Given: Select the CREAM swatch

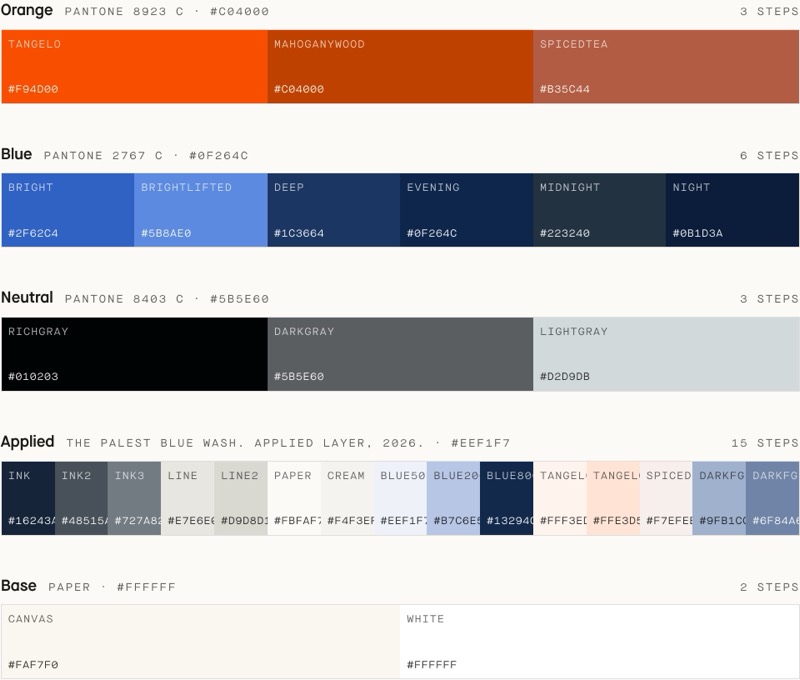Looking at the screenshot, I should [347, 498].
